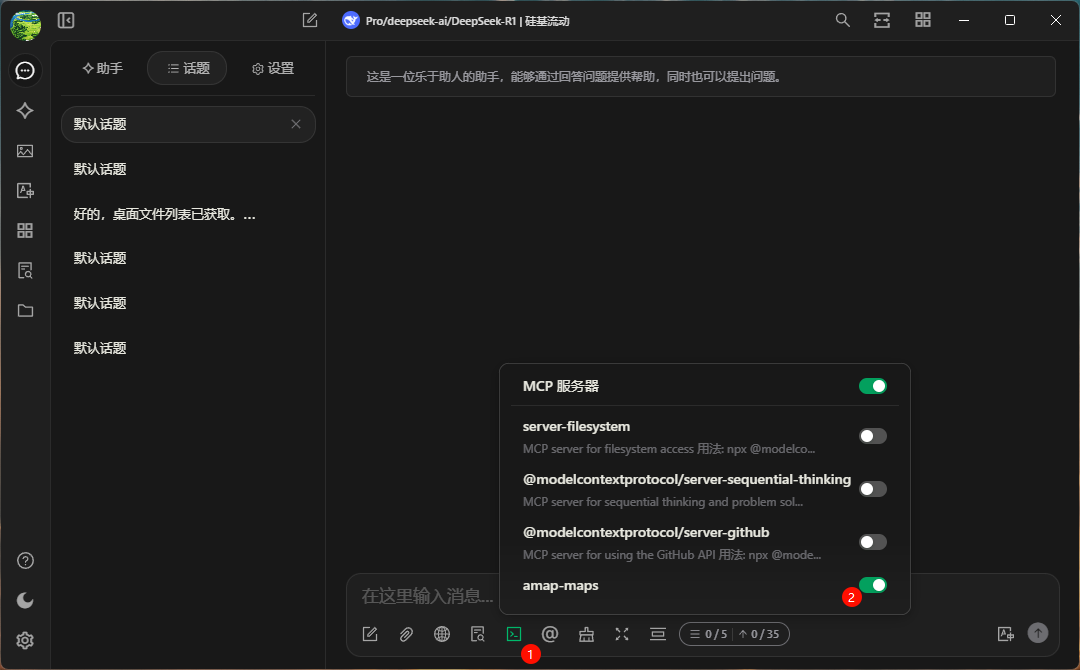The image size is (1080, 670).
Task: Switch to the 助手 tab
Action: coord(103,68)
